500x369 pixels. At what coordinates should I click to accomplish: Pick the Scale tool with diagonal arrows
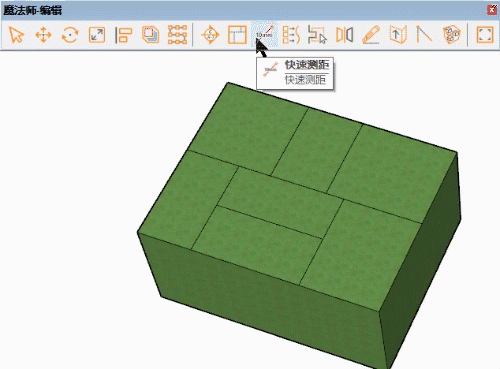(x=97, y=35)
